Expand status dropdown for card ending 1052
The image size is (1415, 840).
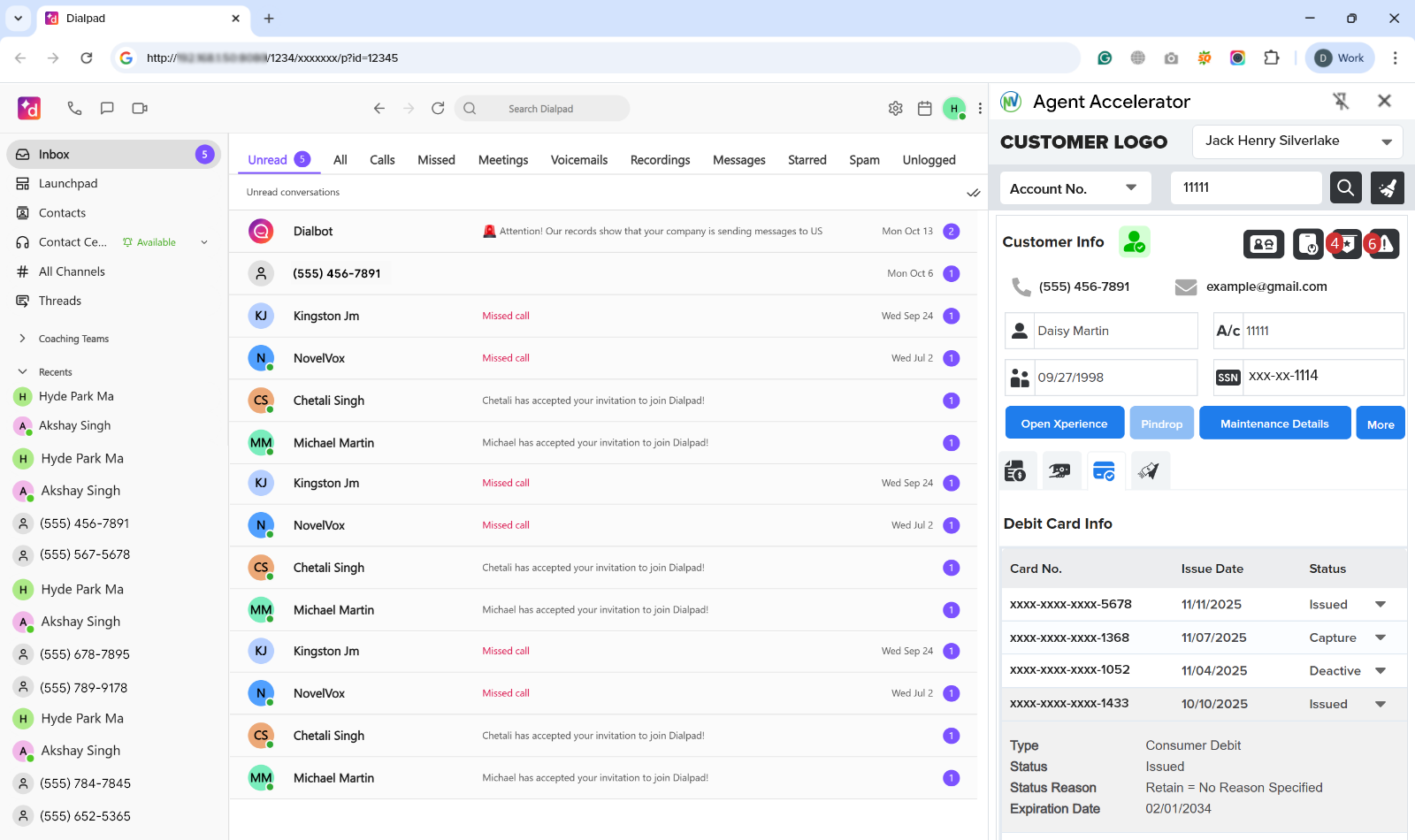1381,671
